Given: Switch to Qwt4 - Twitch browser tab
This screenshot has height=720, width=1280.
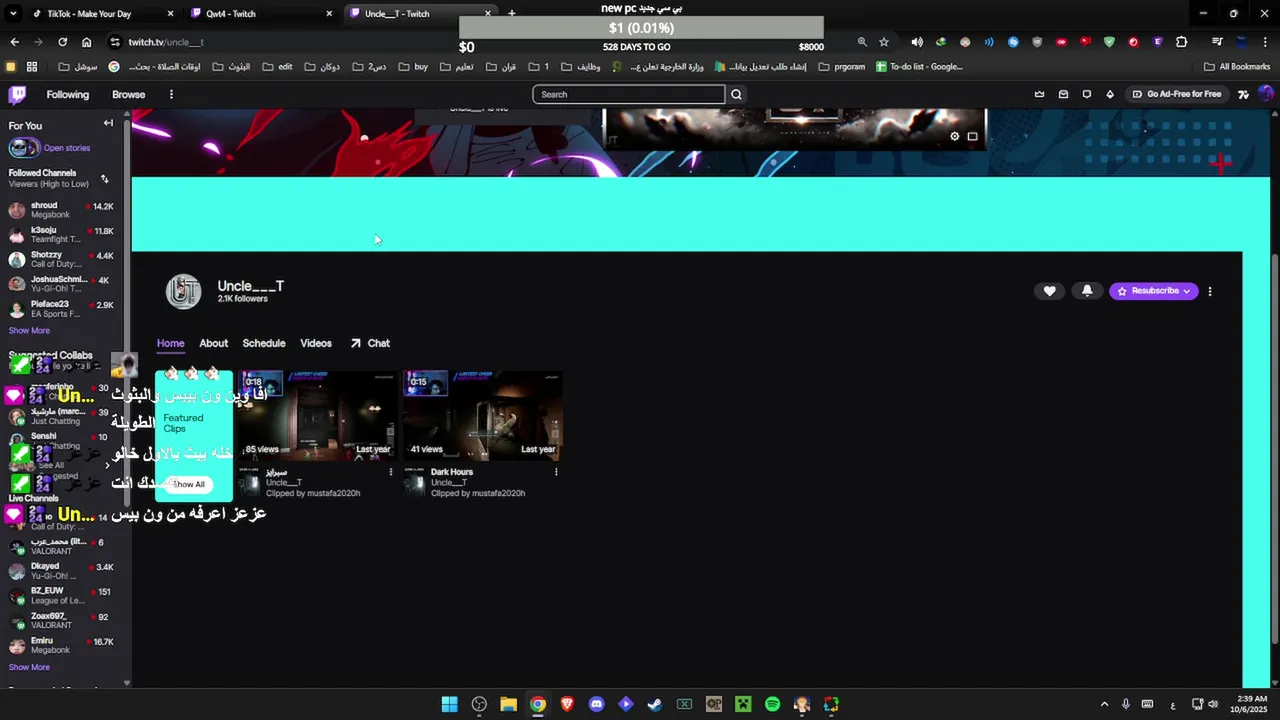Looking at the screenshot, I should tap(262, 14).
